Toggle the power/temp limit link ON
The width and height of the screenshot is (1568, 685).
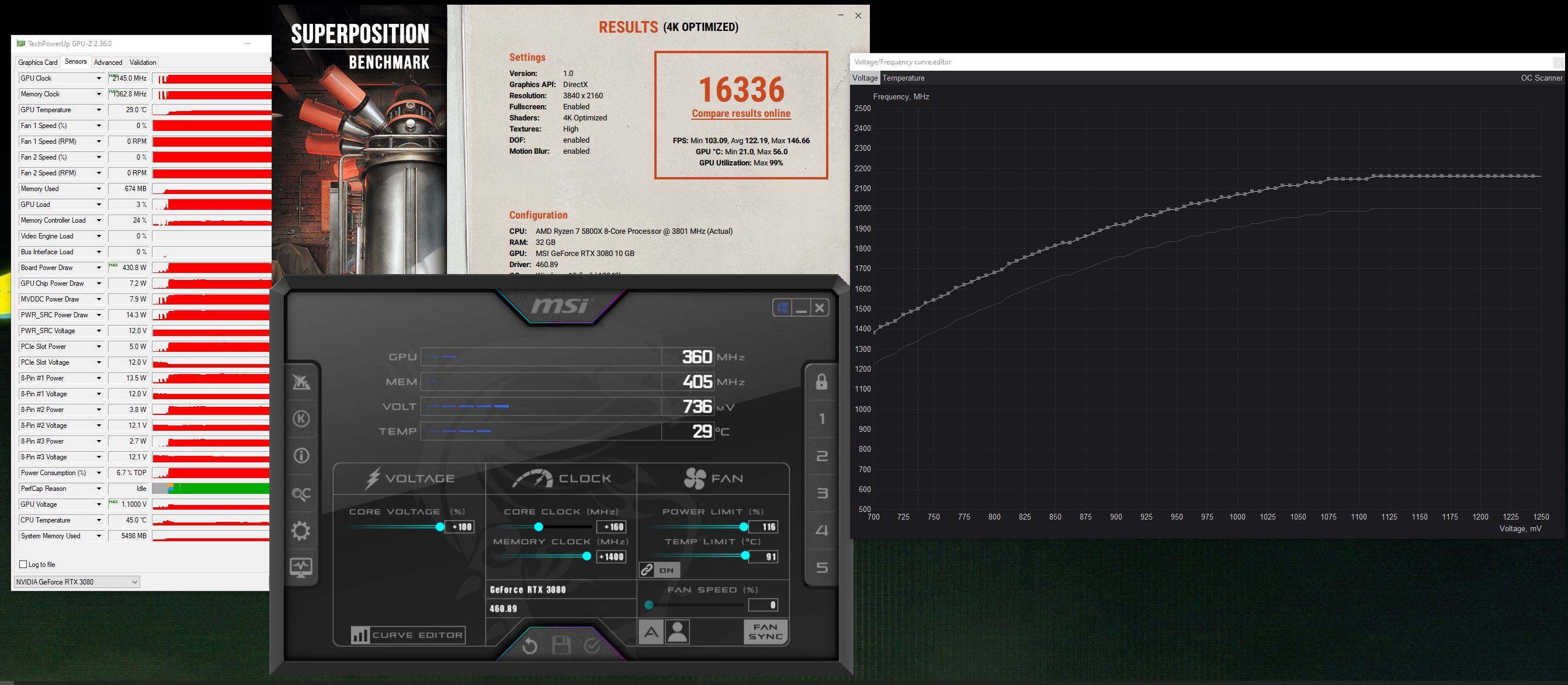tap(659, 570)
